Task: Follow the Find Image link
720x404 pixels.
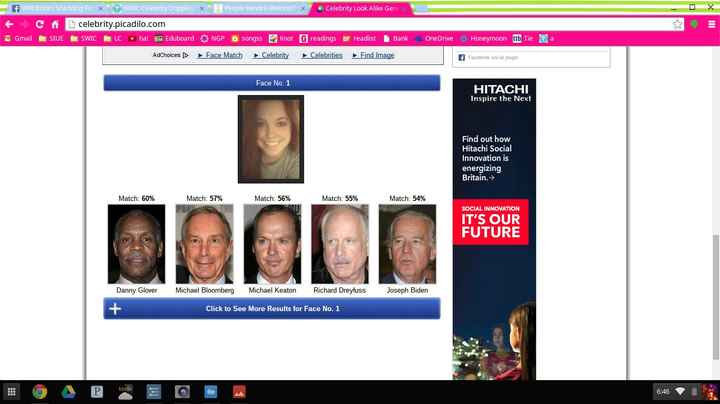Action: [x=373, y=55]
